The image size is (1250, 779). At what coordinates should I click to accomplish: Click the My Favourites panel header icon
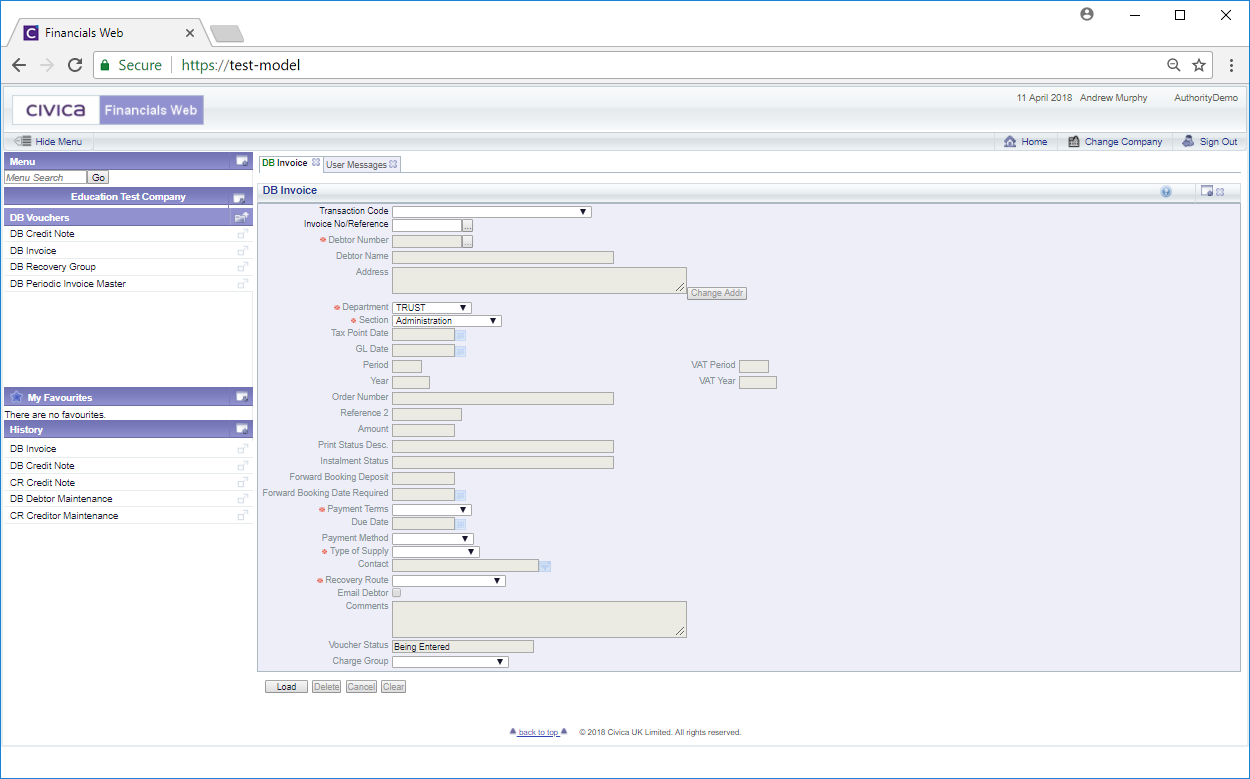pos(242,397)
